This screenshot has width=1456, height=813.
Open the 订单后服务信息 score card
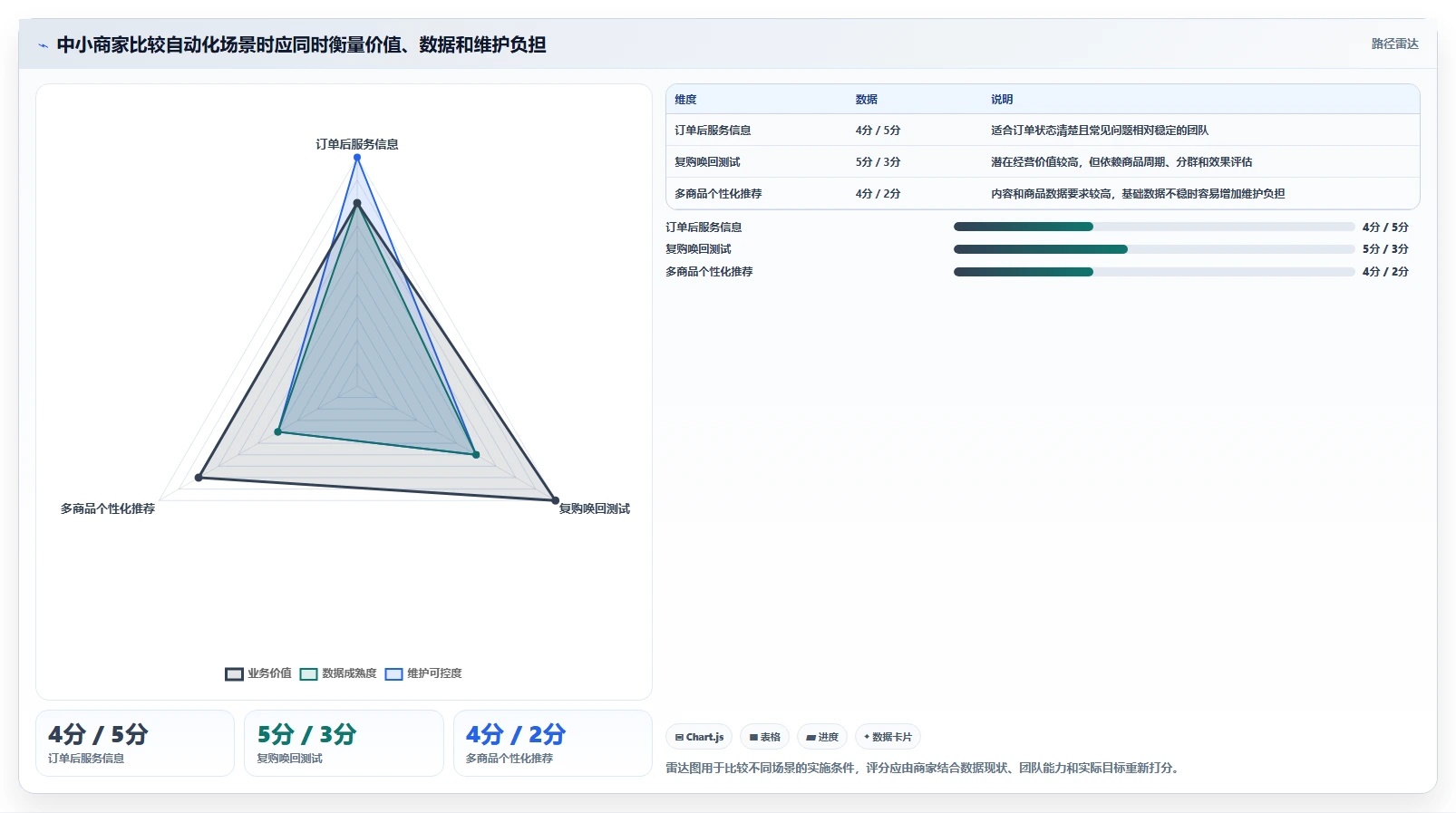point(135,743)
